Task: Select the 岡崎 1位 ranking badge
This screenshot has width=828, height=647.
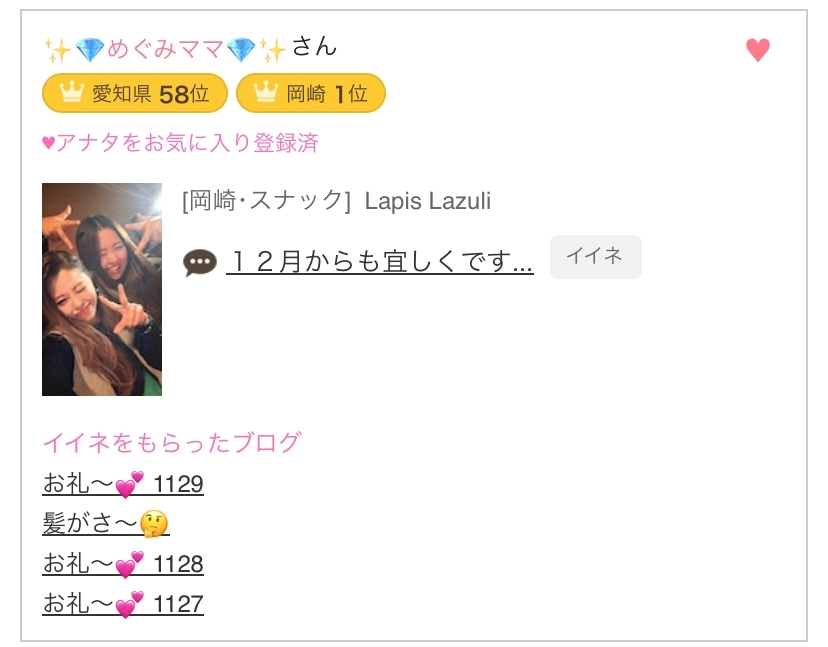Action: [x=310, y=93]
